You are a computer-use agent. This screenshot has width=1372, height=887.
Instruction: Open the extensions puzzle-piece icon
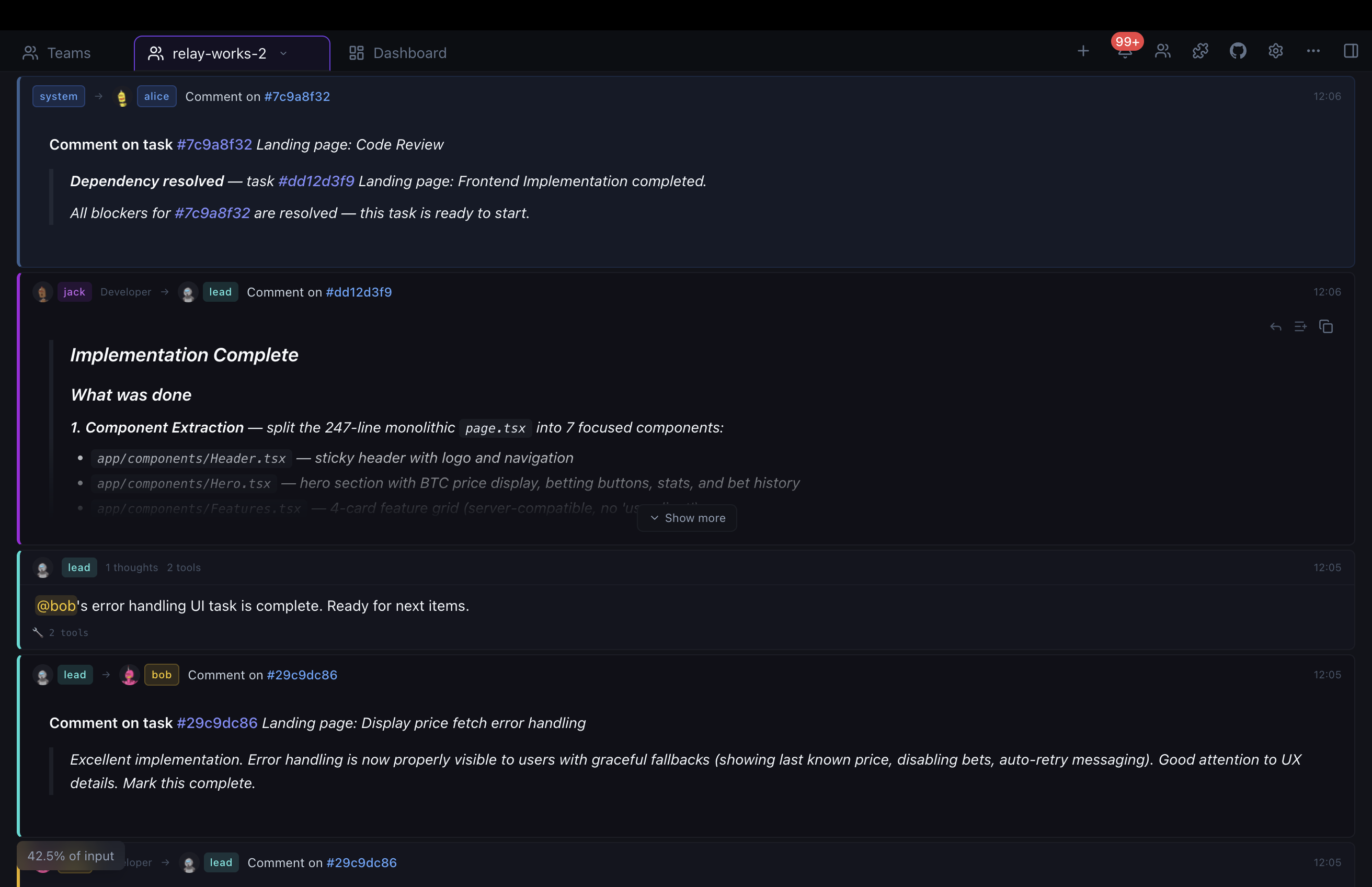click(1200, 51)
